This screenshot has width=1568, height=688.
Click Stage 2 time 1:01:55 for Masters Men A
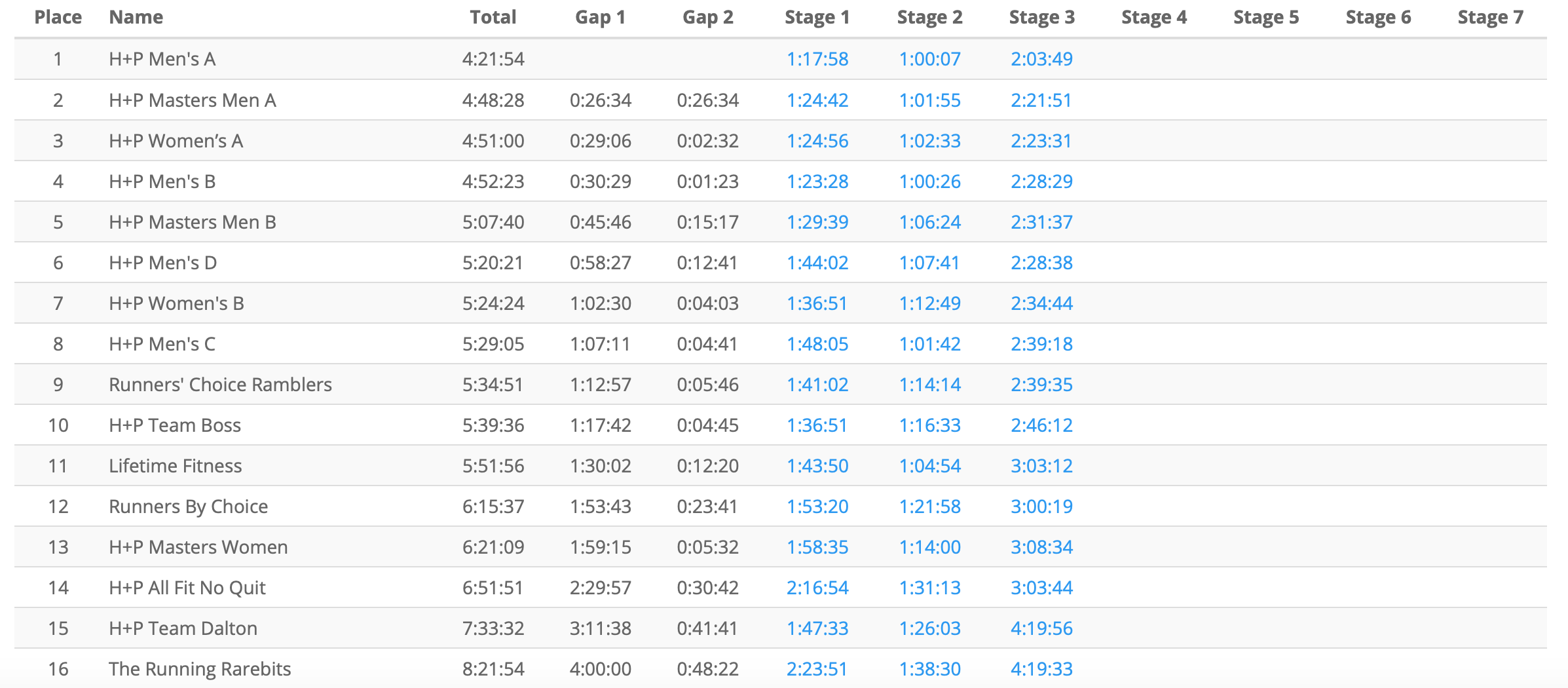[x=929, y=100]
